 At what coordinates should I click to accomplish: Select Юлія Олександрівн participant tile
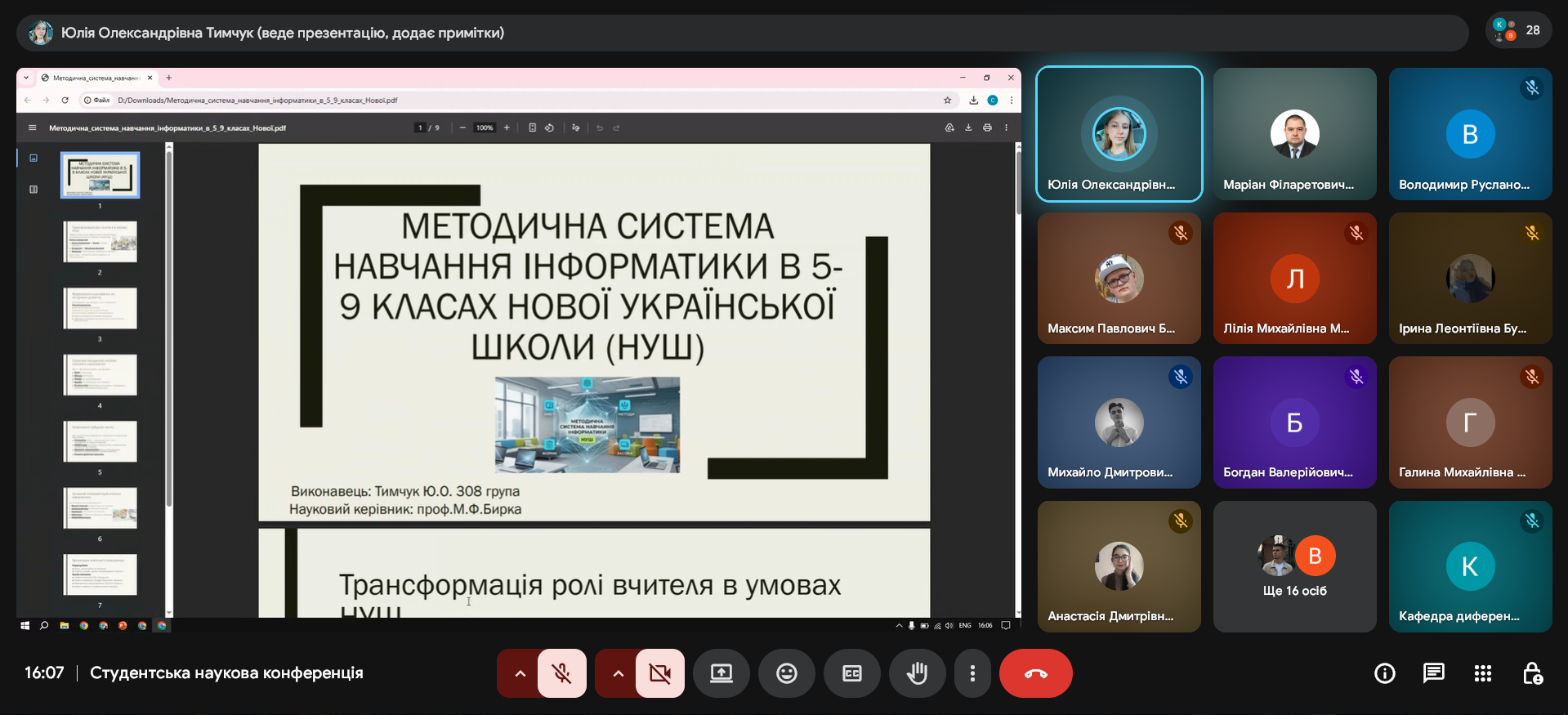tap(1119, 134)
